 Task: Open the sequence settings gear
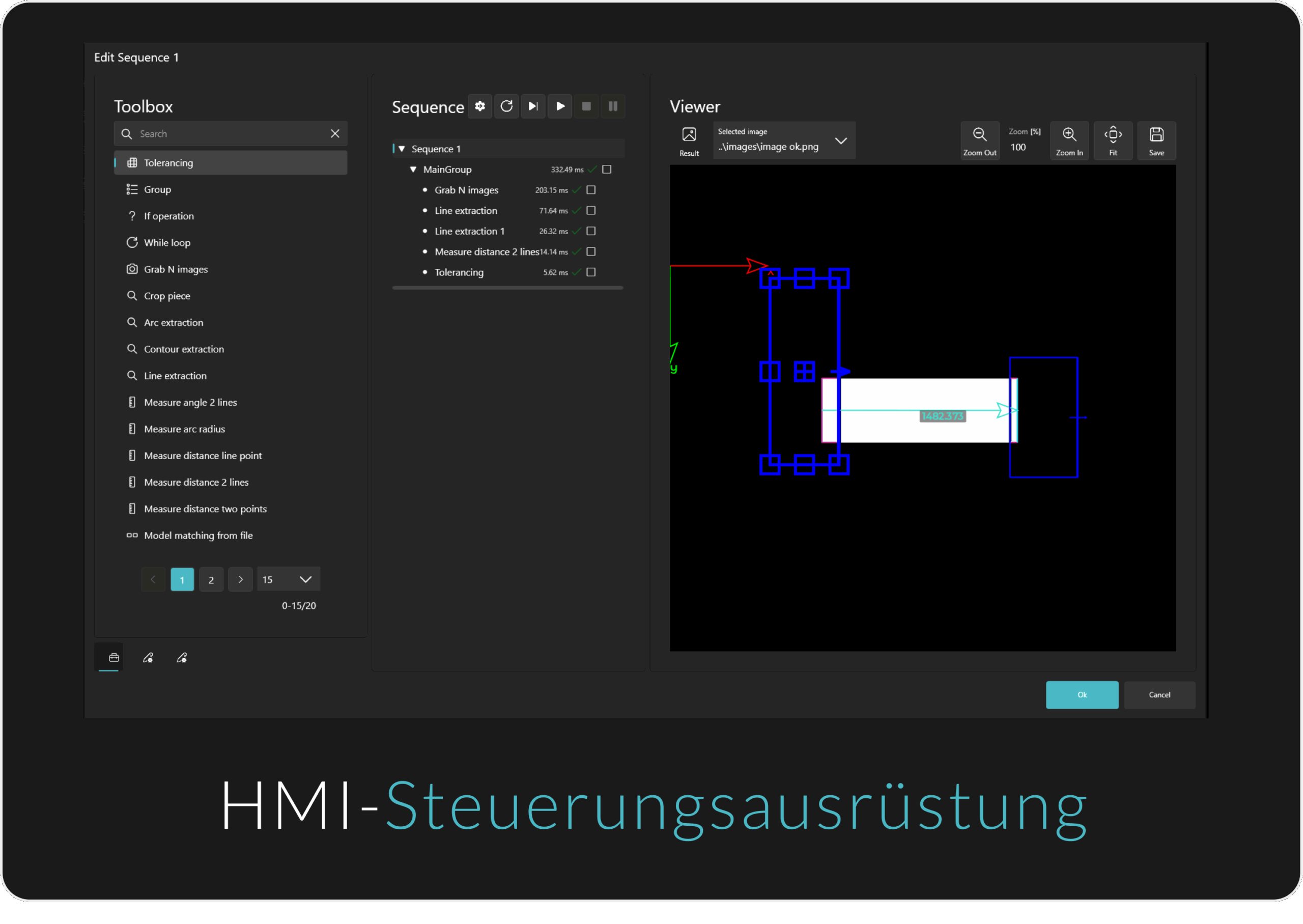click(x=479, y=106)
